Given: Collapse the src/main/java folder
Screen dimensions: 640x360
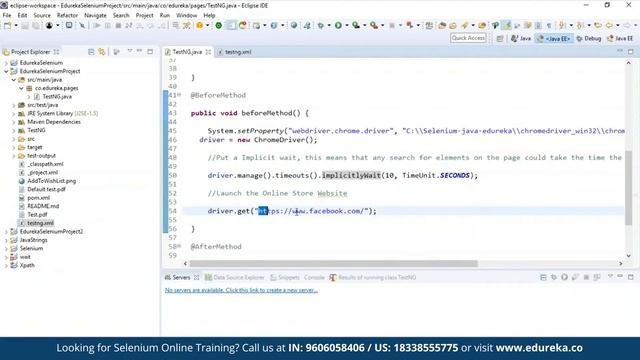Looking at the screenshot, I should coord(13,80).
